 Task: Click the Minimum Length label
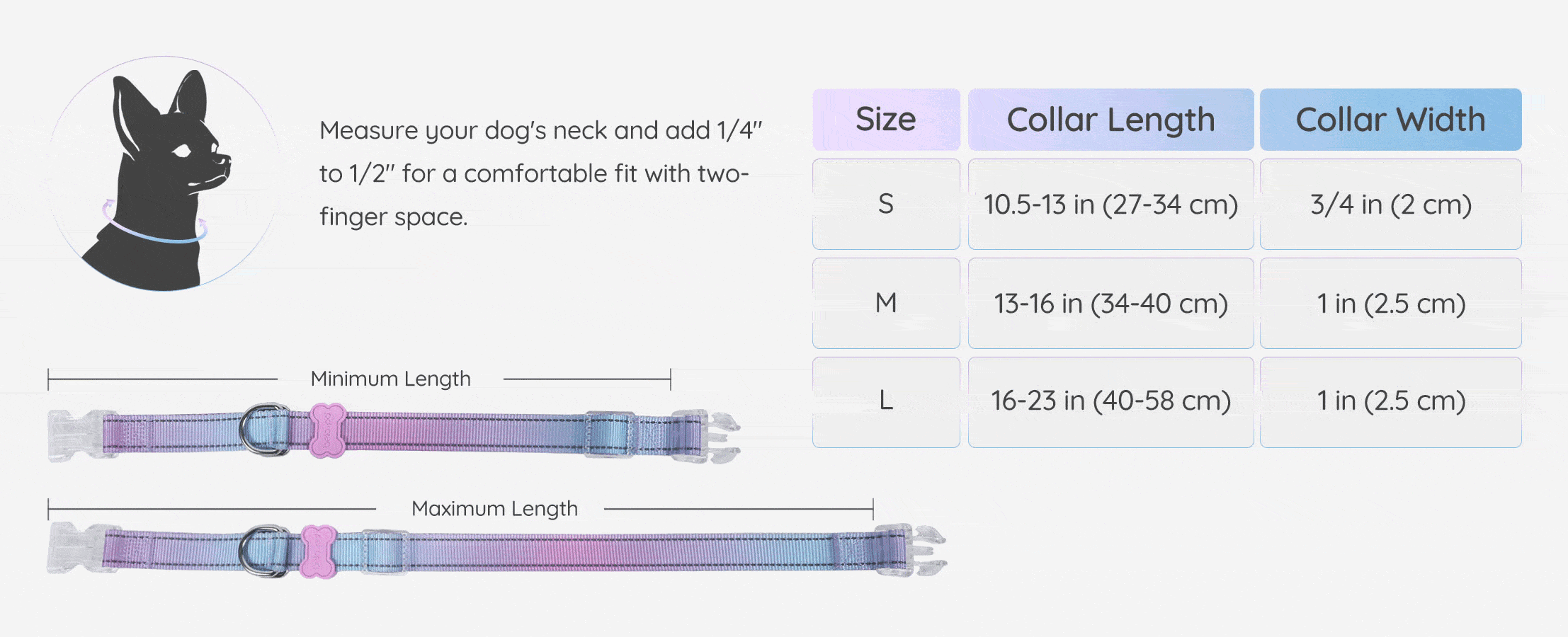[390, 379]
